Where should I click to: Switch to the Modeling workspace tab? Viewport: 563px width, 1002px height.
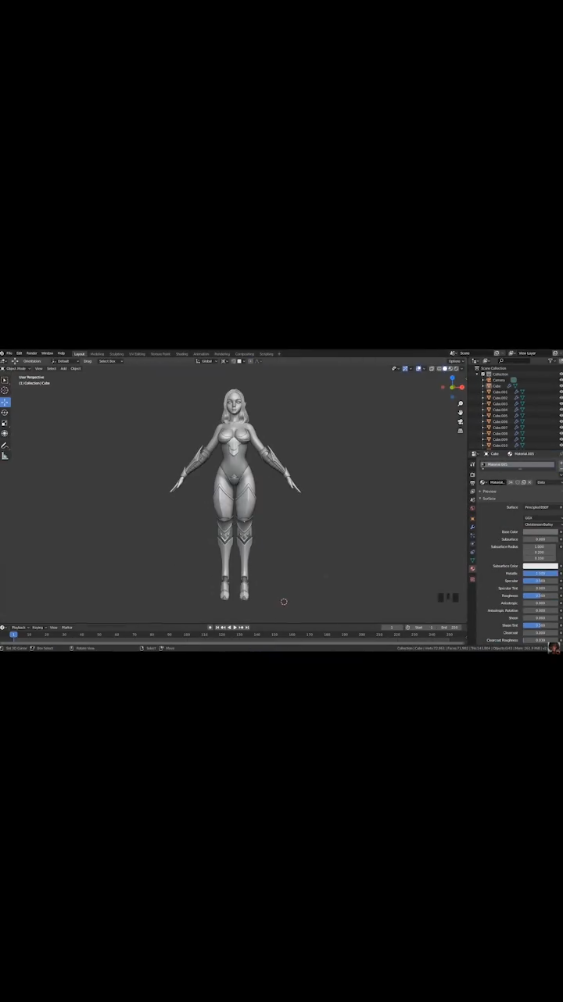[97, 354]
